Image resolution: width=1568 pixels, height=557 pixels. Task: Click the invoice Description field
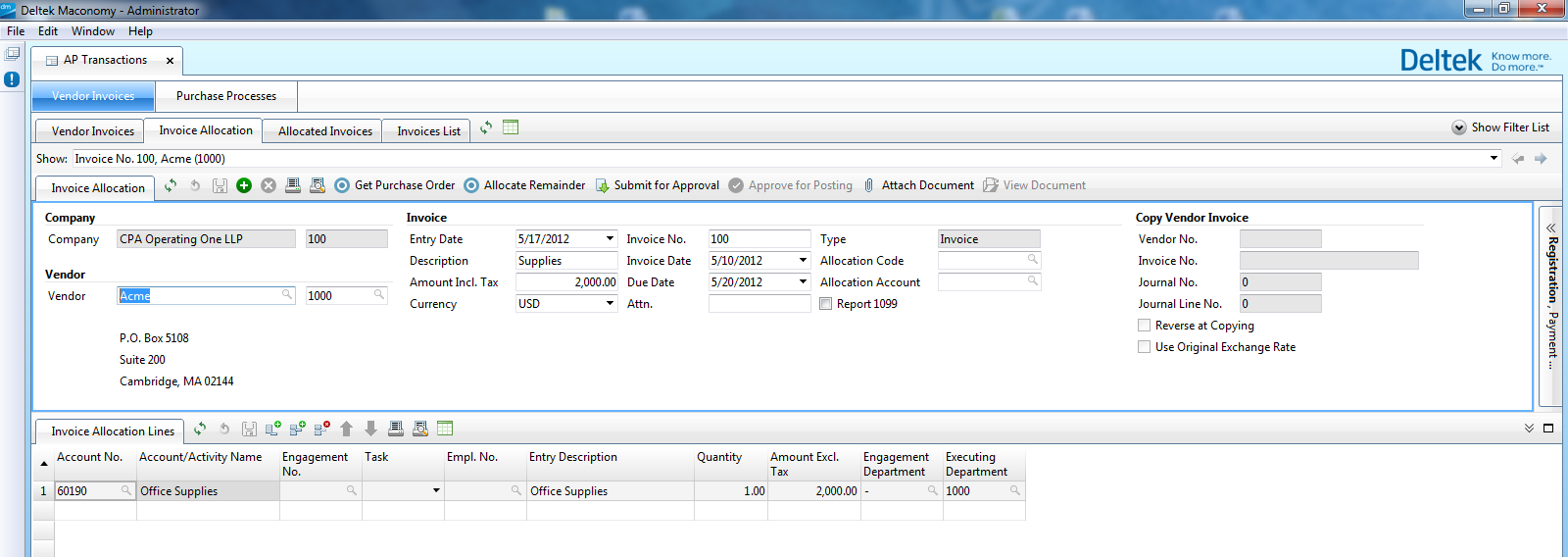pos(565,261)
